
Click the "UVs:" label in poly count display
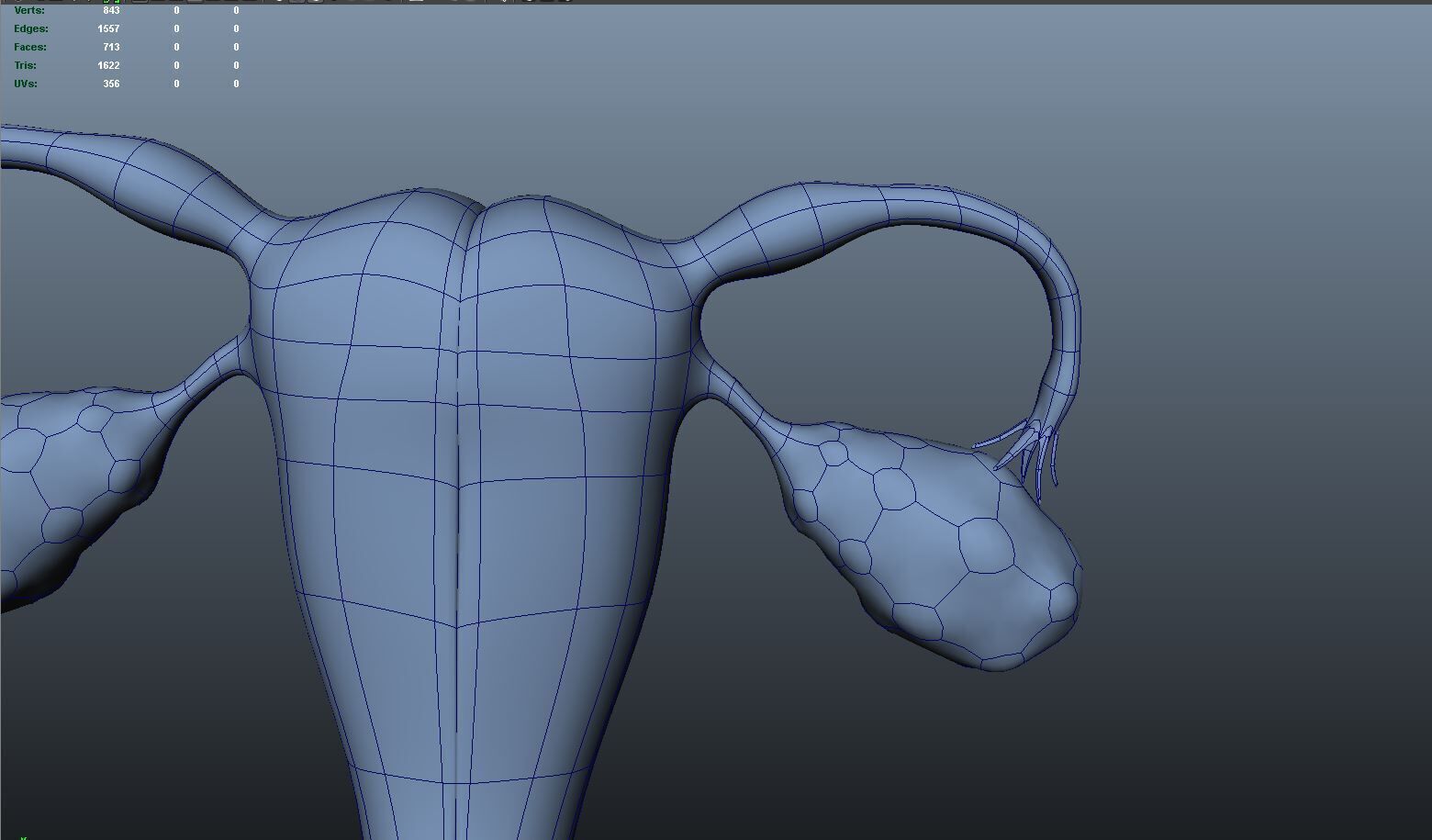click(x=26, y=84)
